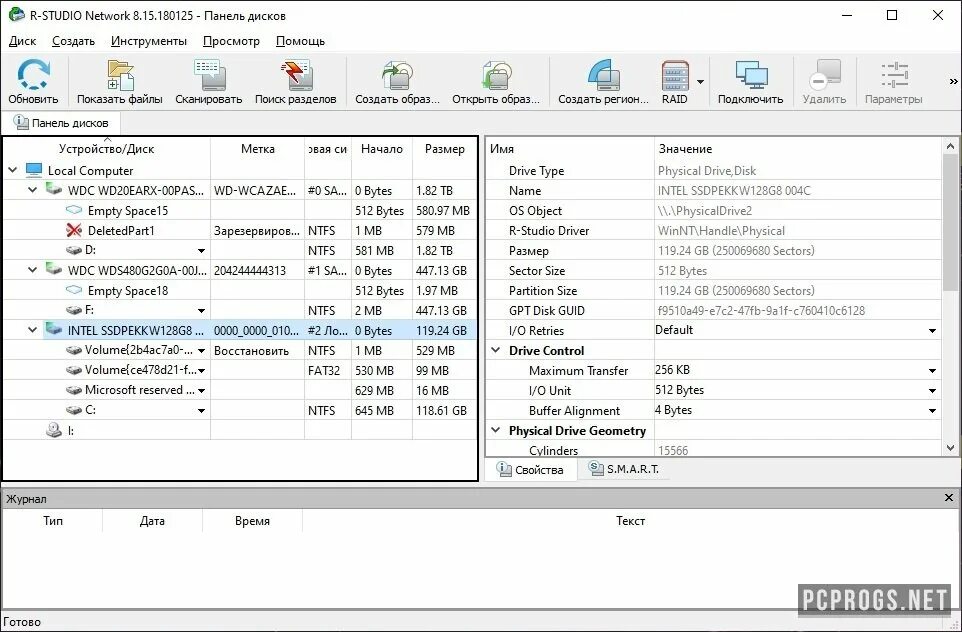This screenshot has height=632, width=962.
Task: Open the I/O Retries value dropdown
Action: (x=933, y=331)
